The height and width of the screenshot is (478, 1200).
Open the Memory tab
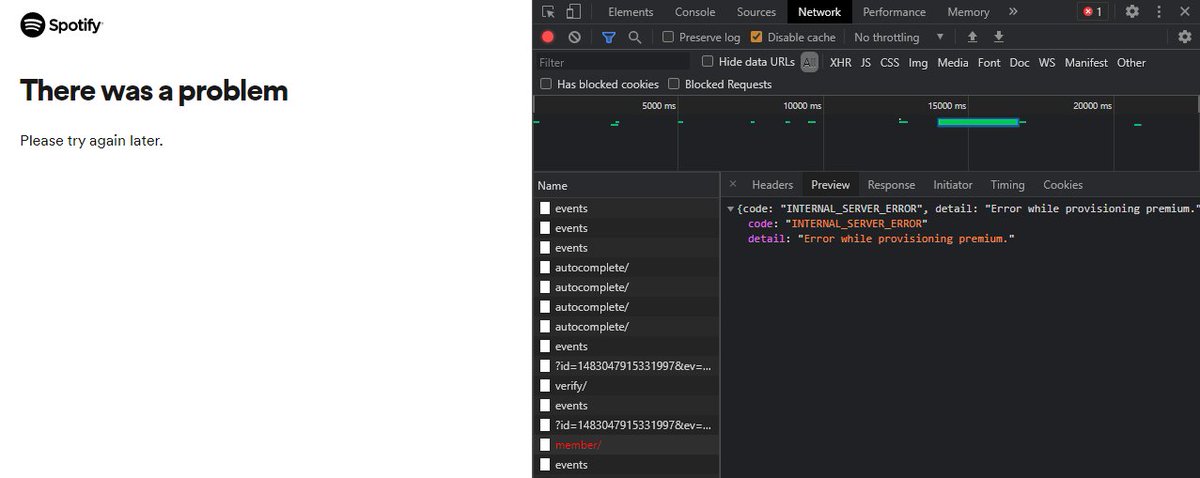pos(968,12)
